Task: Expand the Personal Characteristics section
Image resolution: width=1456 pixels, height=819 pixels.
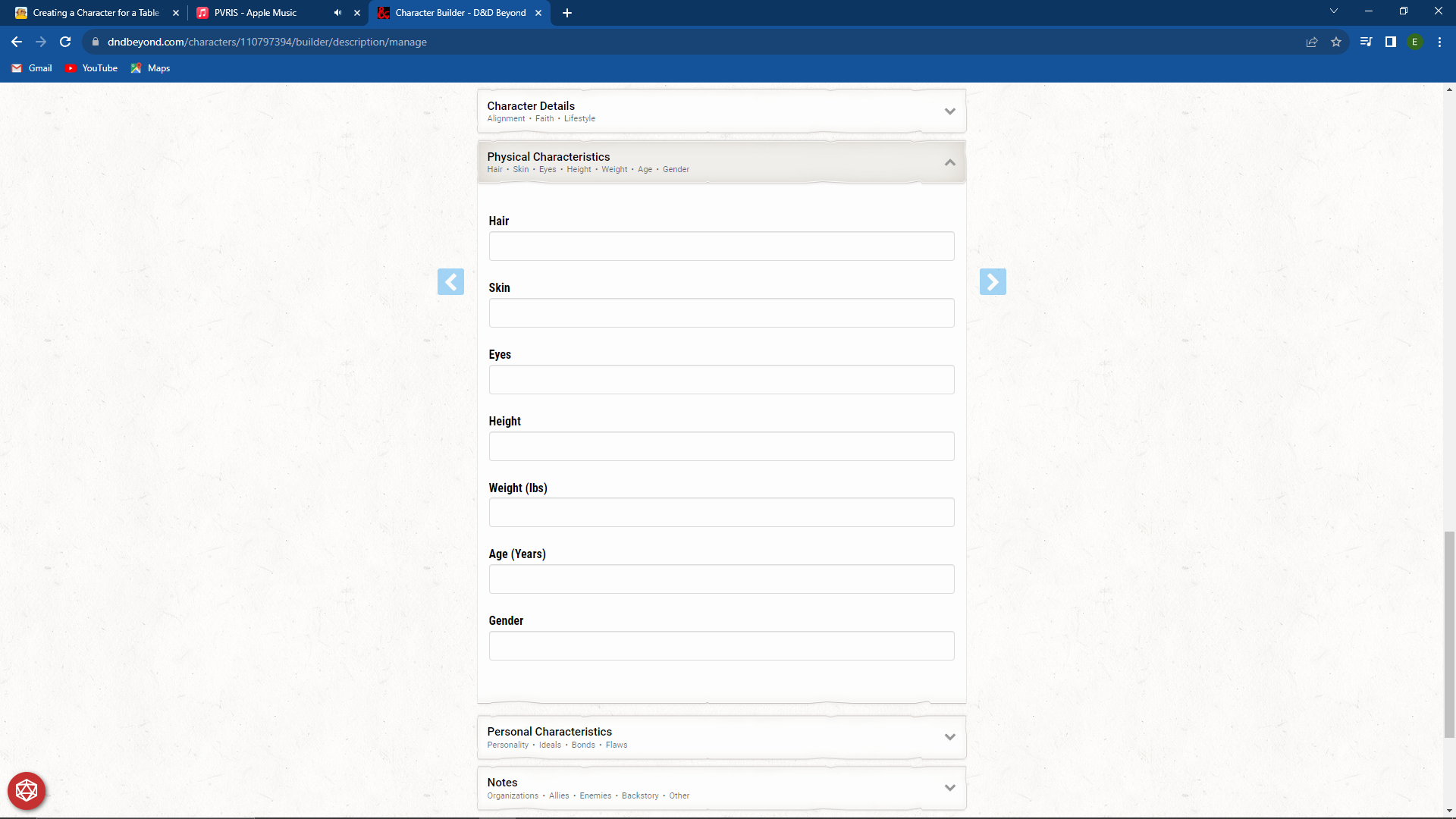Action: 949,736
